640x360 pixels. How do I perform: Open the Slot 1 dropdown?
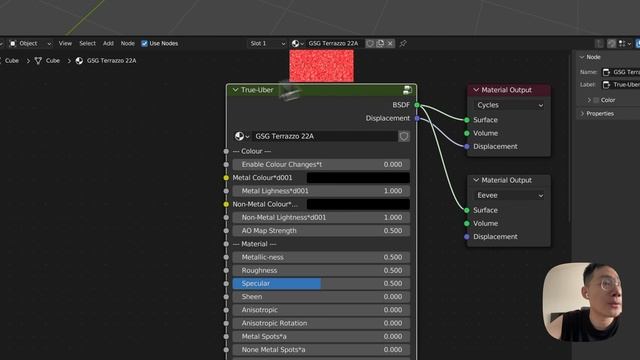[x=267, y=43]
